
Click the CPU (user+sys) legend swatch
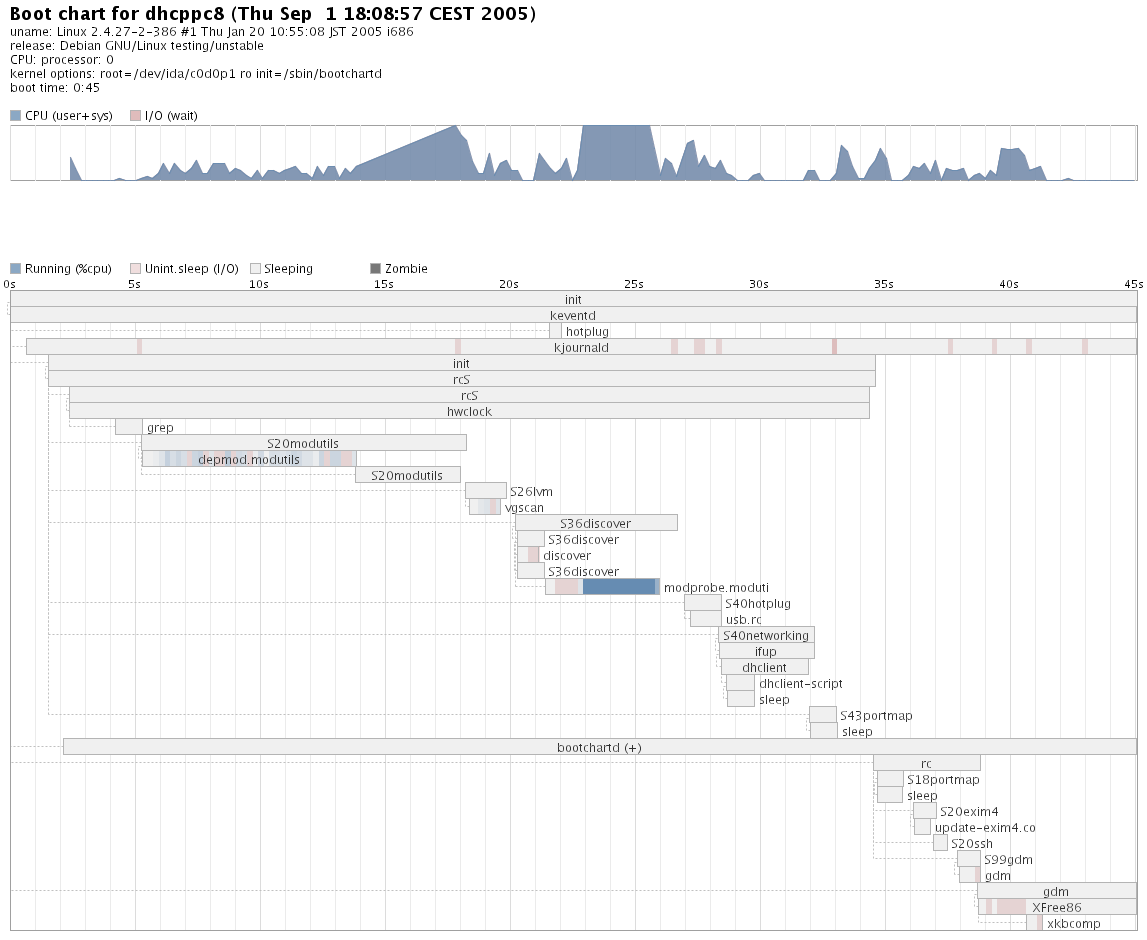15,116
